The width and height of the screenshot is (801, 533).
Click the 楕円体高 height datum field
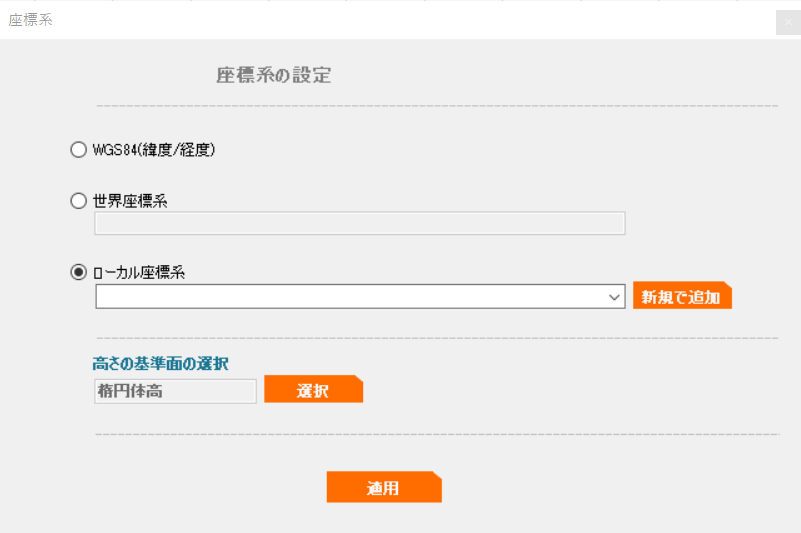pos(175,391)
